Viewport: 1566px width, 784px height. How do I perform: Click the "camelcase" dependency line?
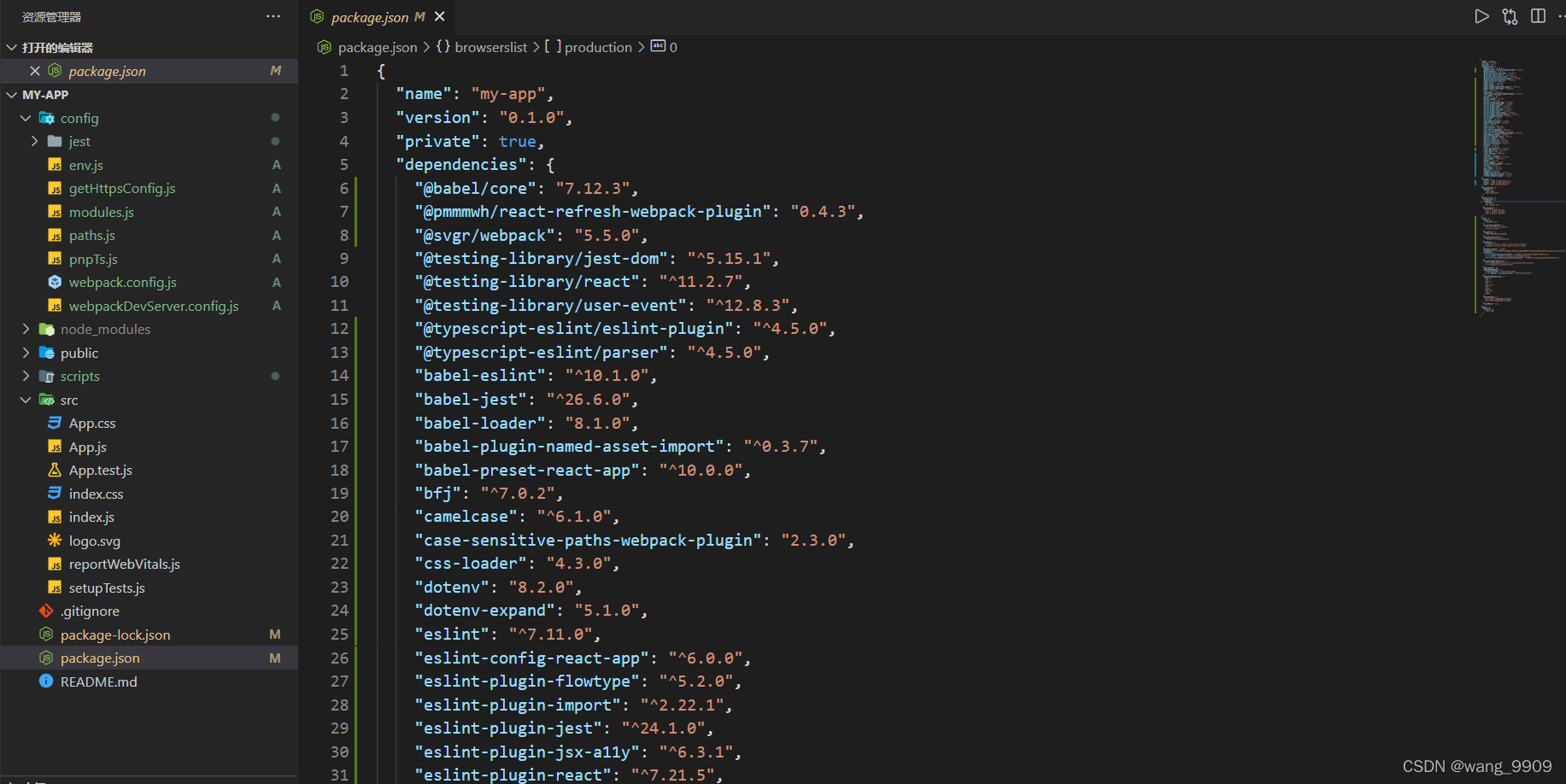pos(517,516)
